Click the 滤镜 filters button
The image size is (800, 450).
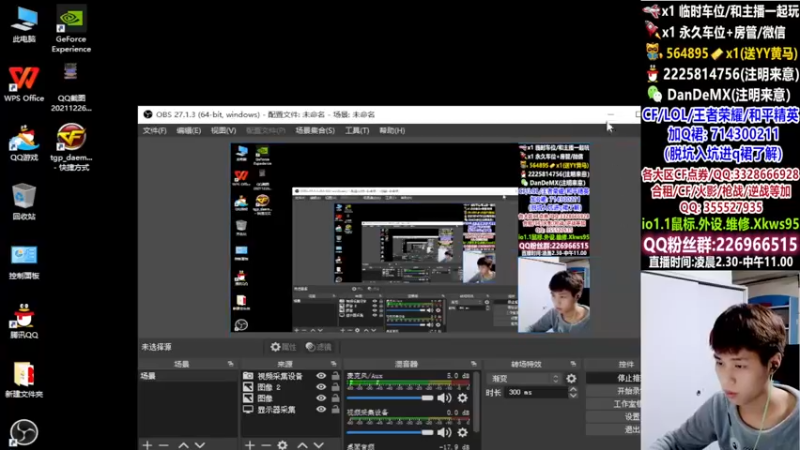318,347
